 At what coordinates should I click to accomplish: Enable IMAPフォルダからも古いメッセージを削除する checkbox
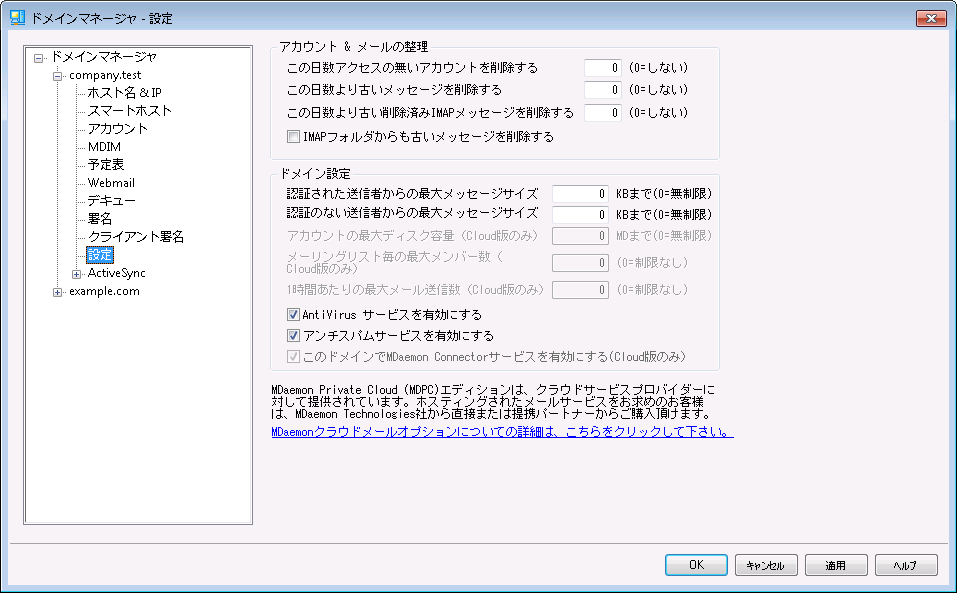click(x=294, y=136)
